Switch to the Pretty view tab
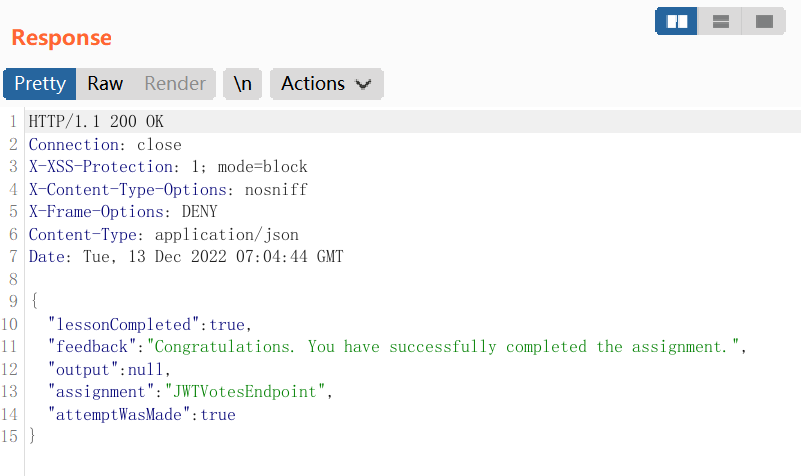This screenshot has height=476, width=807. click(x=40, y=83)
